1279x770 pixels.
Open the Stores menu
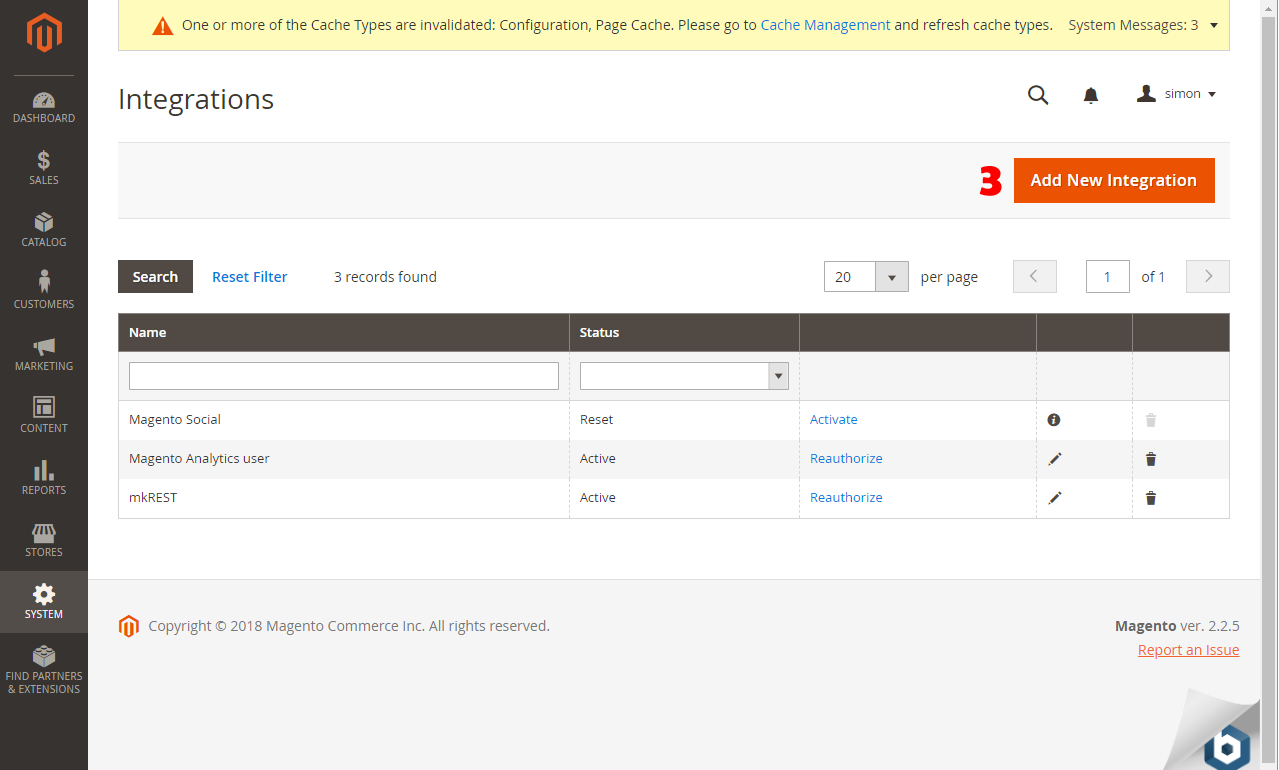44,540
